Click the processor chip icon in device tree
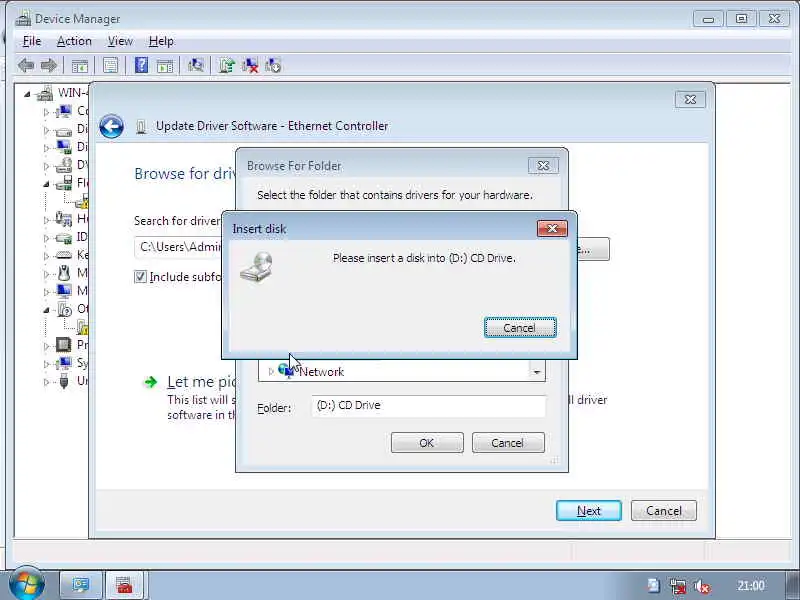This screenshot has width=800, height=600. click(x=64, y=345)
